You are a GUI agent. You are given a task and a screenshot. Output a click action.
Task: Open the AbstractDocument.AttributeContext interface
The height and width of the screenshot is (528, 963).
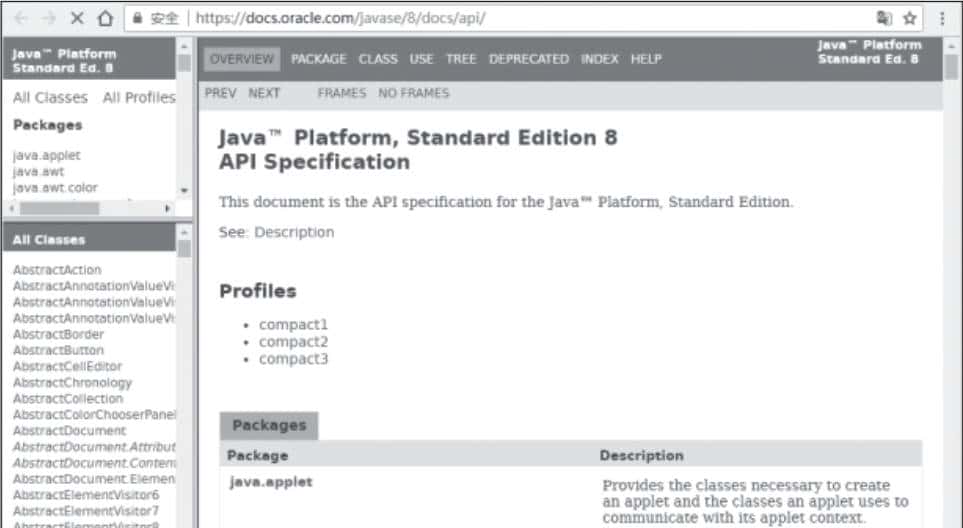(94, 446)
